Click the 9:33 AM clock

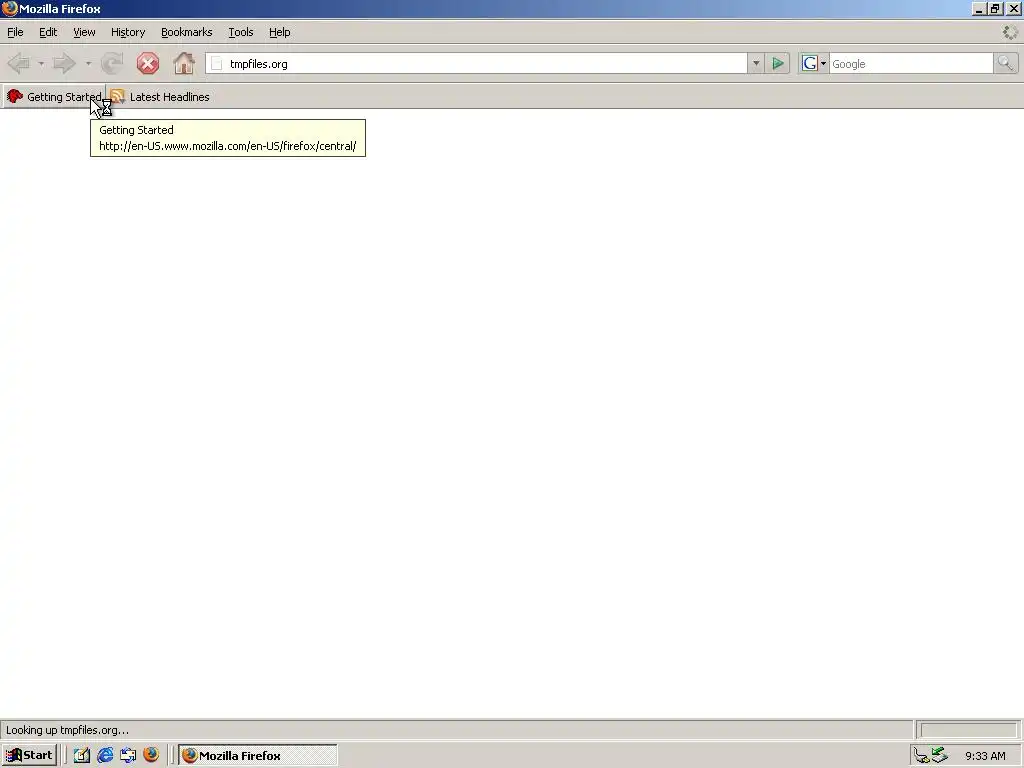point(985,756)
